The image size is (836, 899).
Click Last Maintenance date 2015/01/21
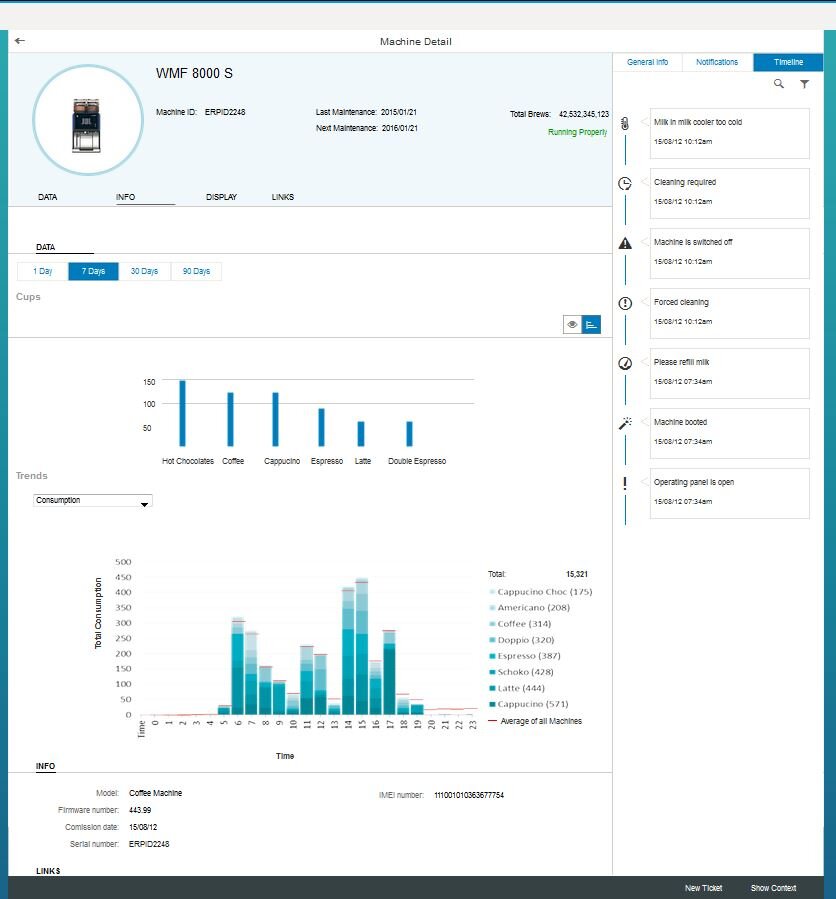(399, 112)
